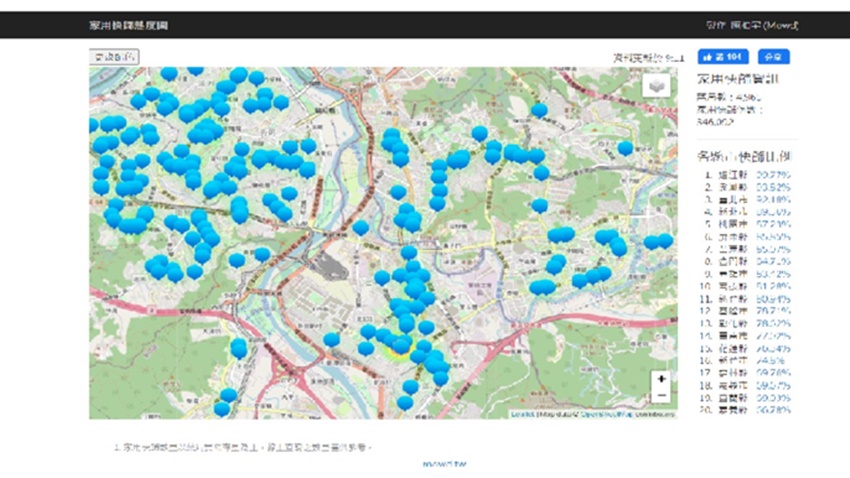The height and width of the screenshot is (478, 850).
Task: Open the author link in the header
Action: click(x=766, y=25)
